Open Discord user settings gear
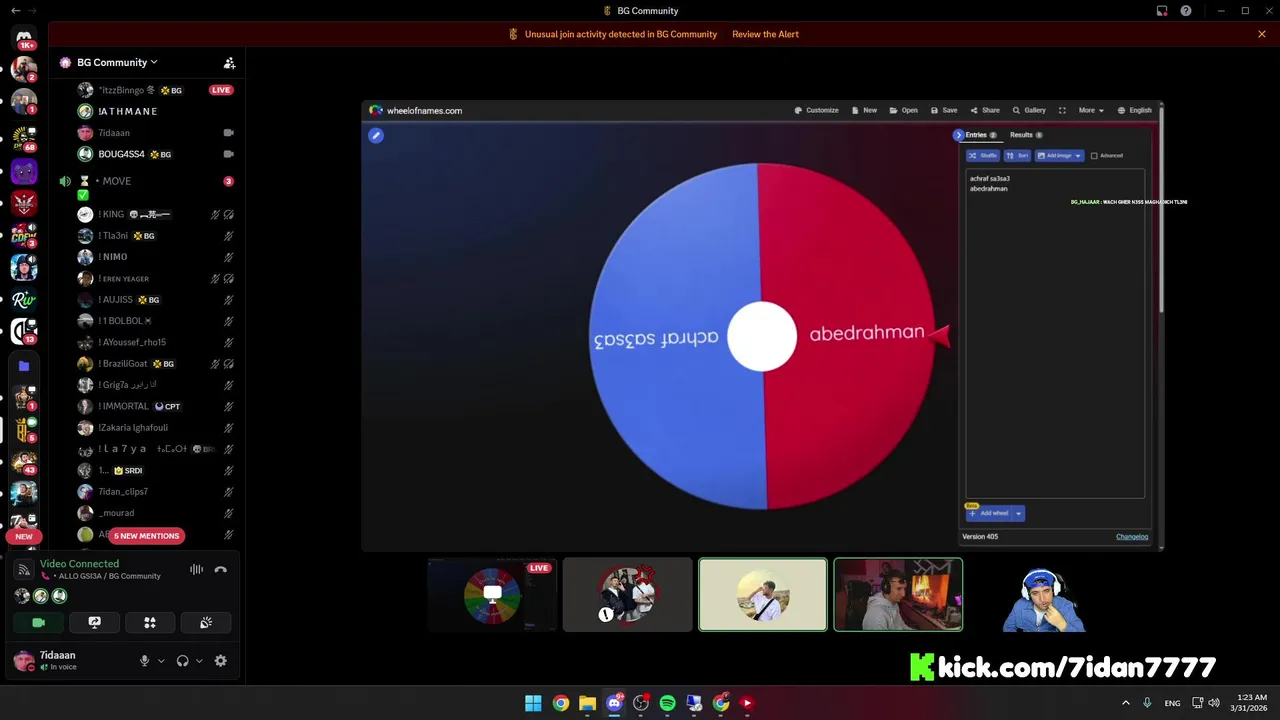Screen dimensions: 1280x720 tap(220, 661)
